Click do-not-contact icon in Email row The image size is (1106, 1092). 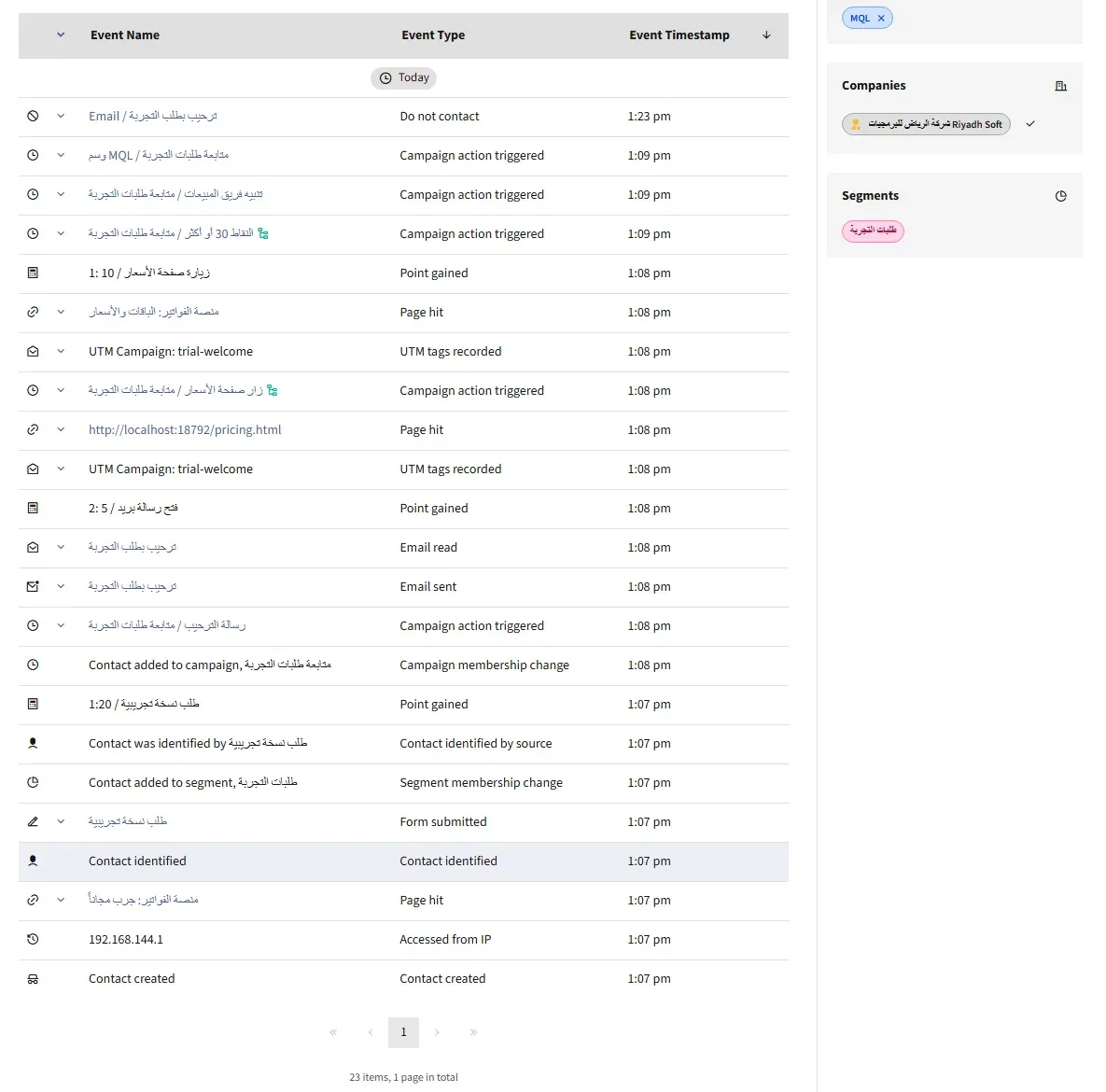tap(33, 116)
